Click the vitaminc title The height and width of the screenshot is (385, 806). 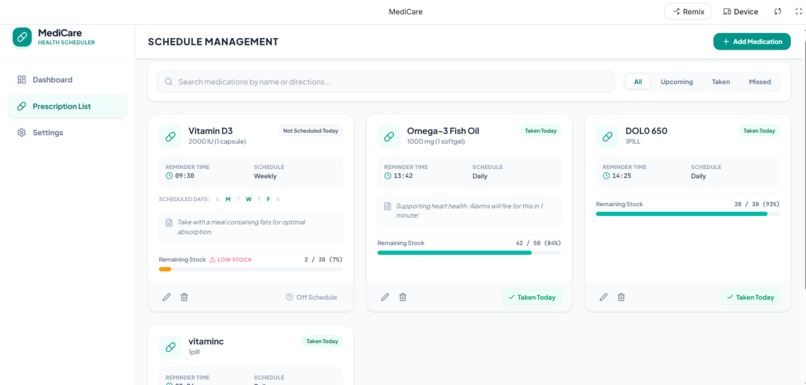[206, 341]
